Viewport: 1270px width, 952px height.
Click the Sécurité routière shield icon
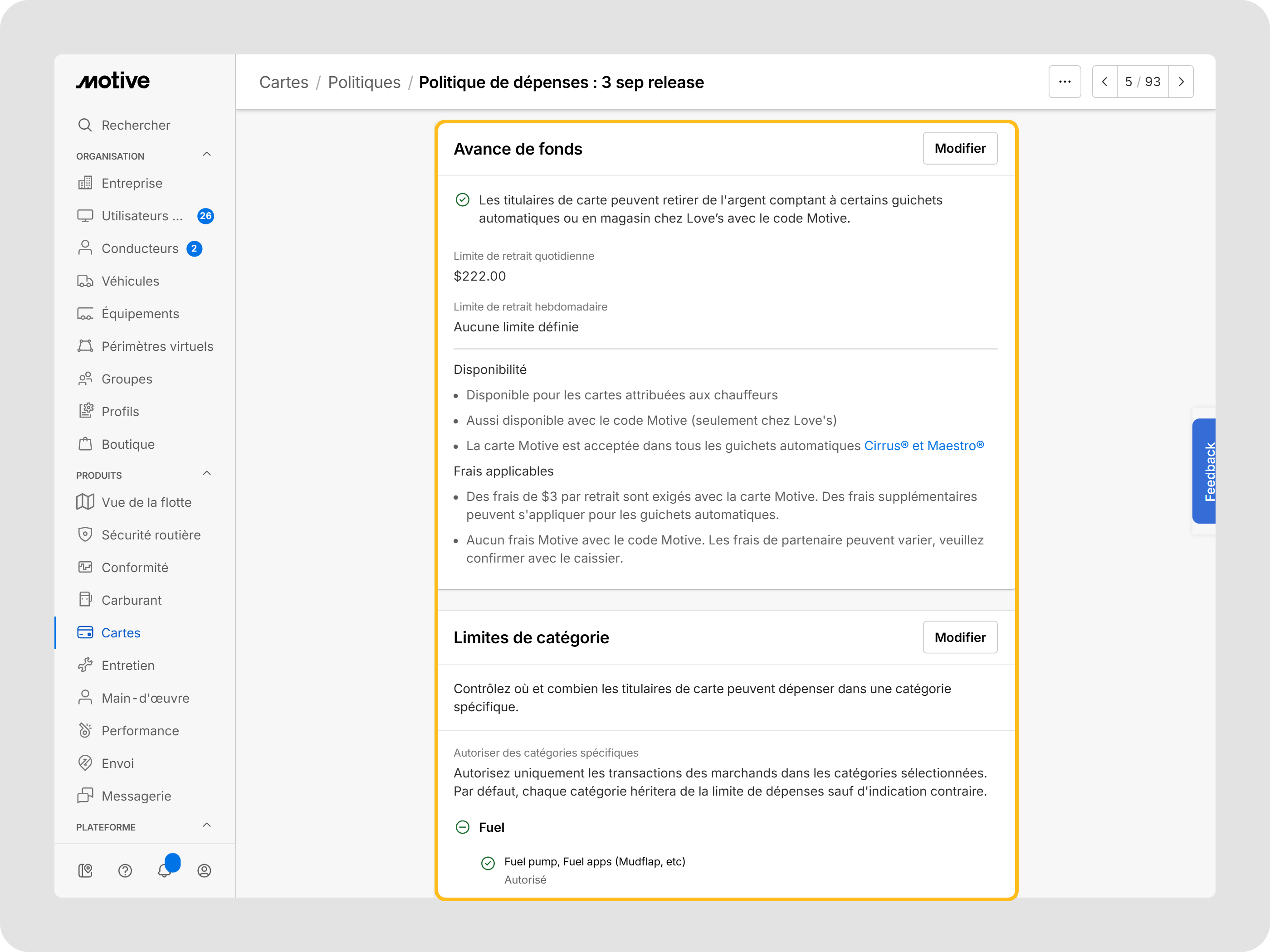coord(85,535)
